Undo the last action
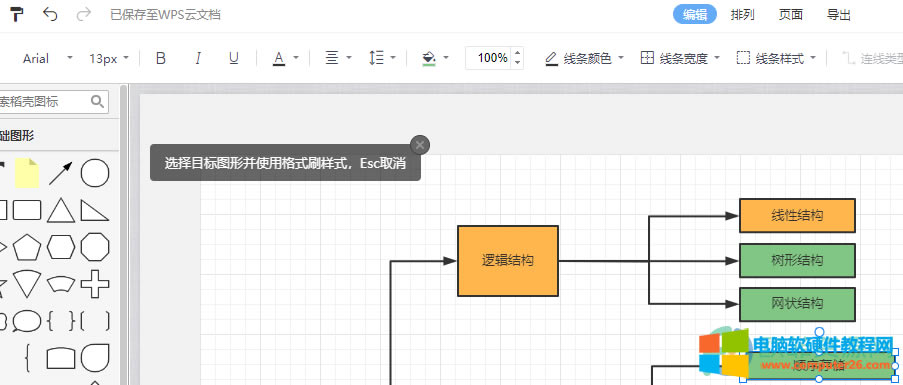 coord(50,14)
